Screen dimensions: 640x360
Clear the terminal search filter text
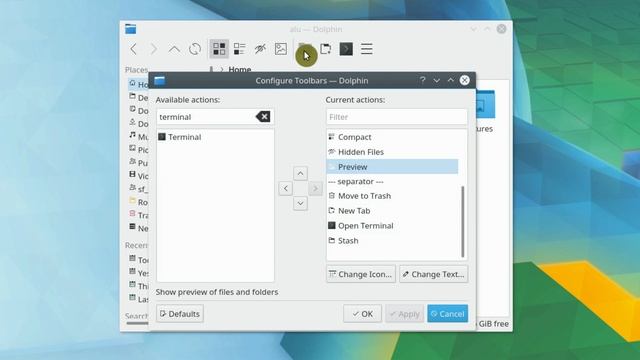(x=263, y=117)
